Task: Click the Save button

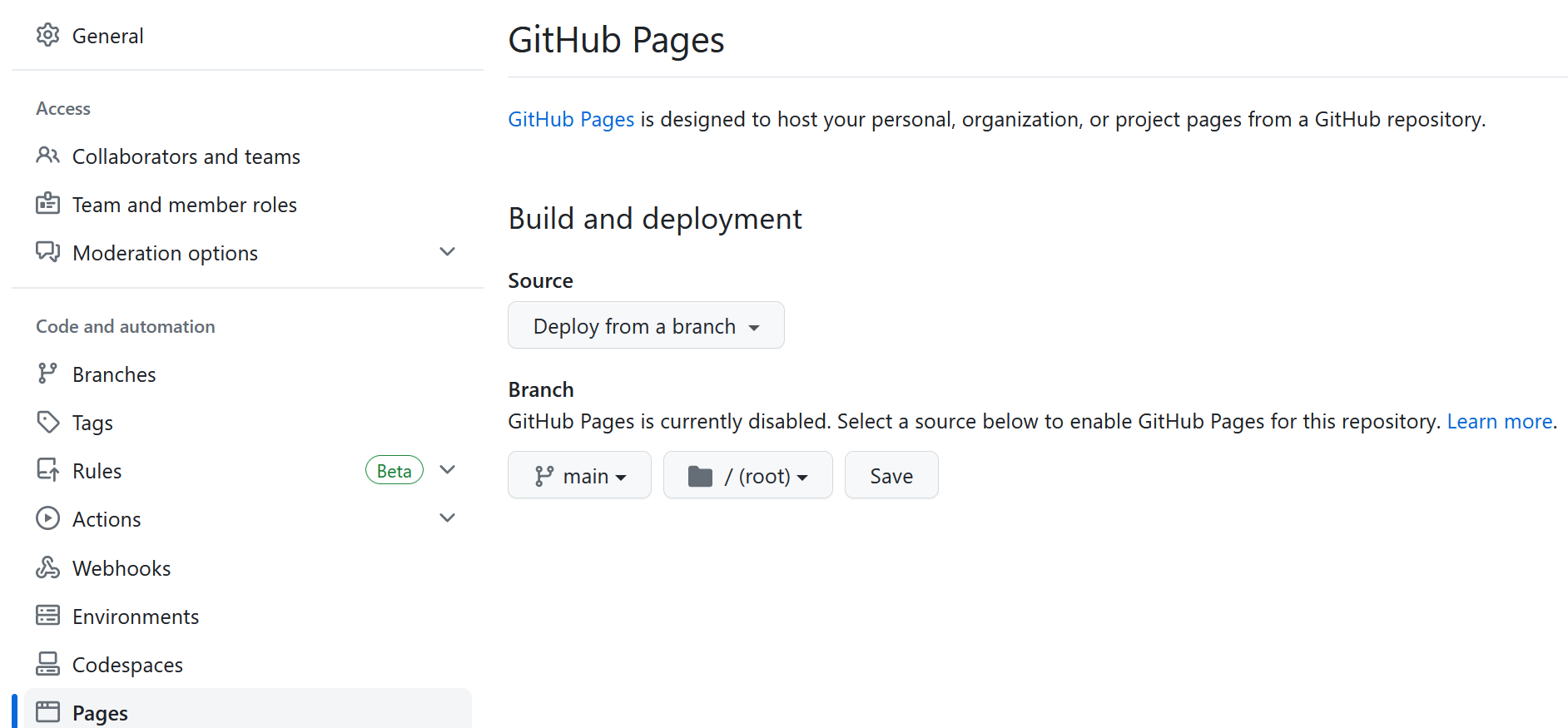Action: click(891, 475)
